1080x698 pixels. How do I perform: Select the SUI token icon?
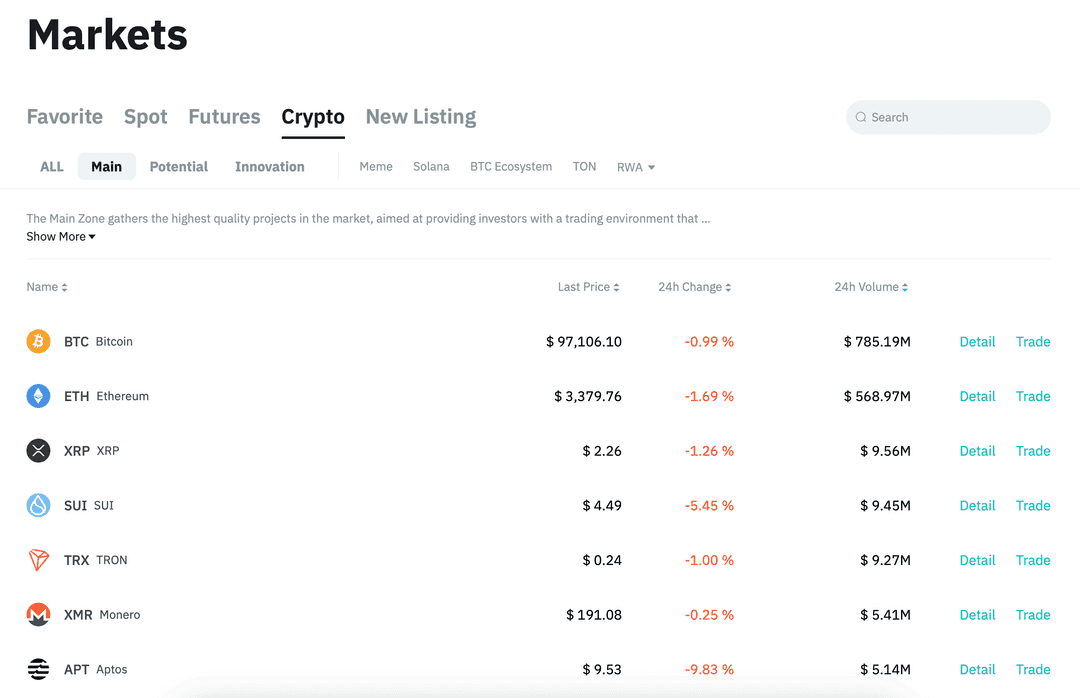38,505
